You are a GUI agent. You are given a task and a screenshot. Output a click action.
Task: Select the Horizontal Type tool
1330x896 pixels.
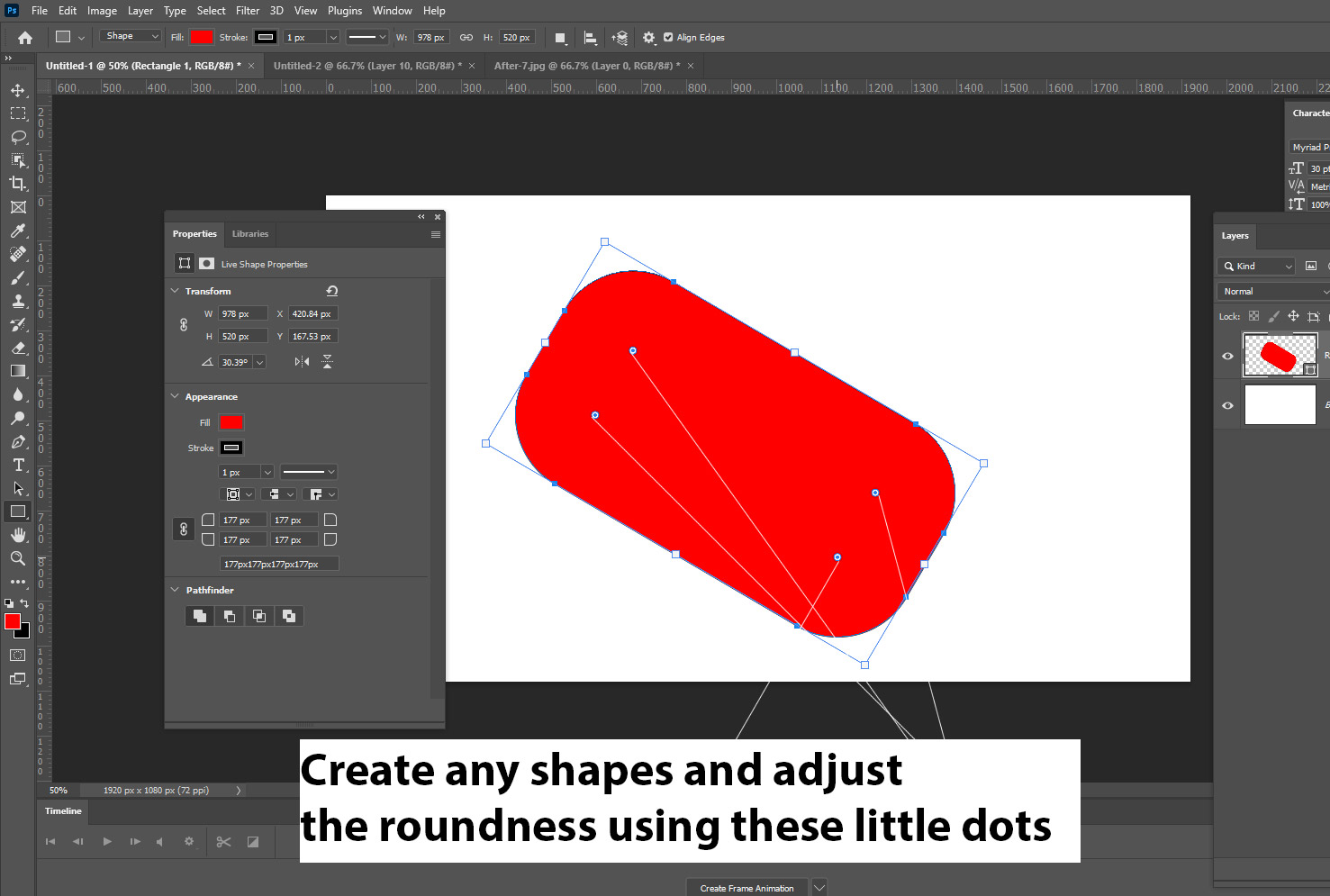click(x=17, y=465)
